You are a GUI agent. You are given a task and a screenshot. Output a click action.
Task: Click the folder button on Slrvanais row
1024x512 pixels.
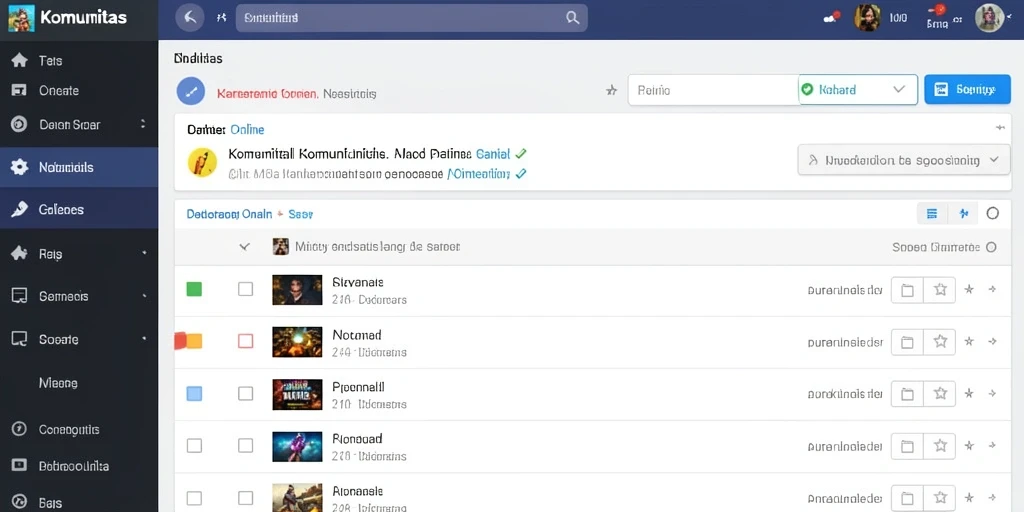click(x=907, y=290)
